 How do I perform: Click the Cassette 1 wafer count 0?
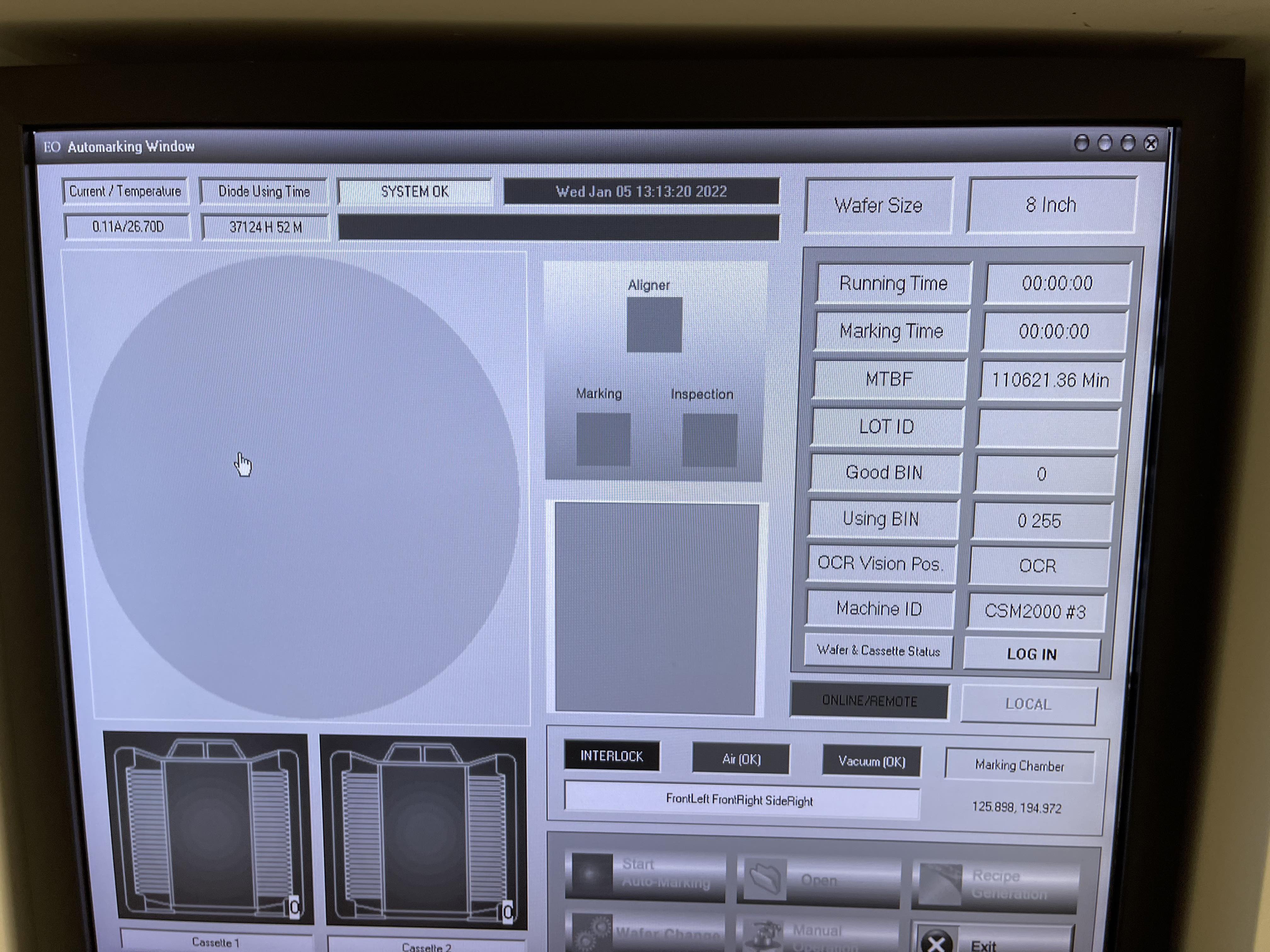[x=295, y=907]
